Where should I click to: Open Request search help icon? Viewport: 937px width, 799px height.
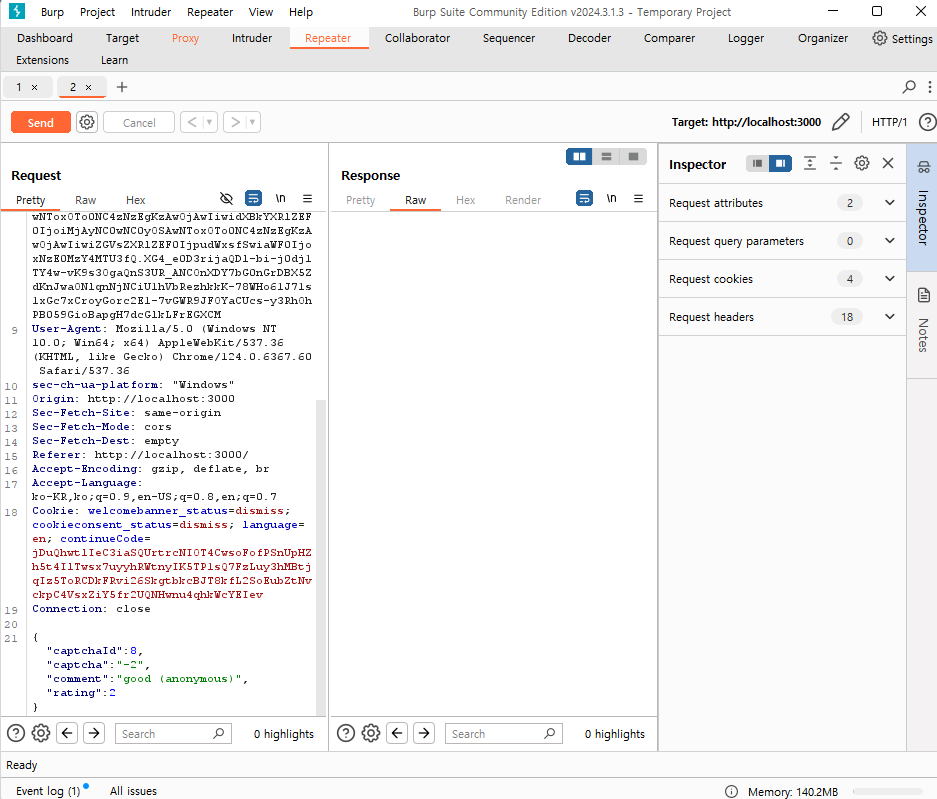pyautogui.click(x=16, y=733)
